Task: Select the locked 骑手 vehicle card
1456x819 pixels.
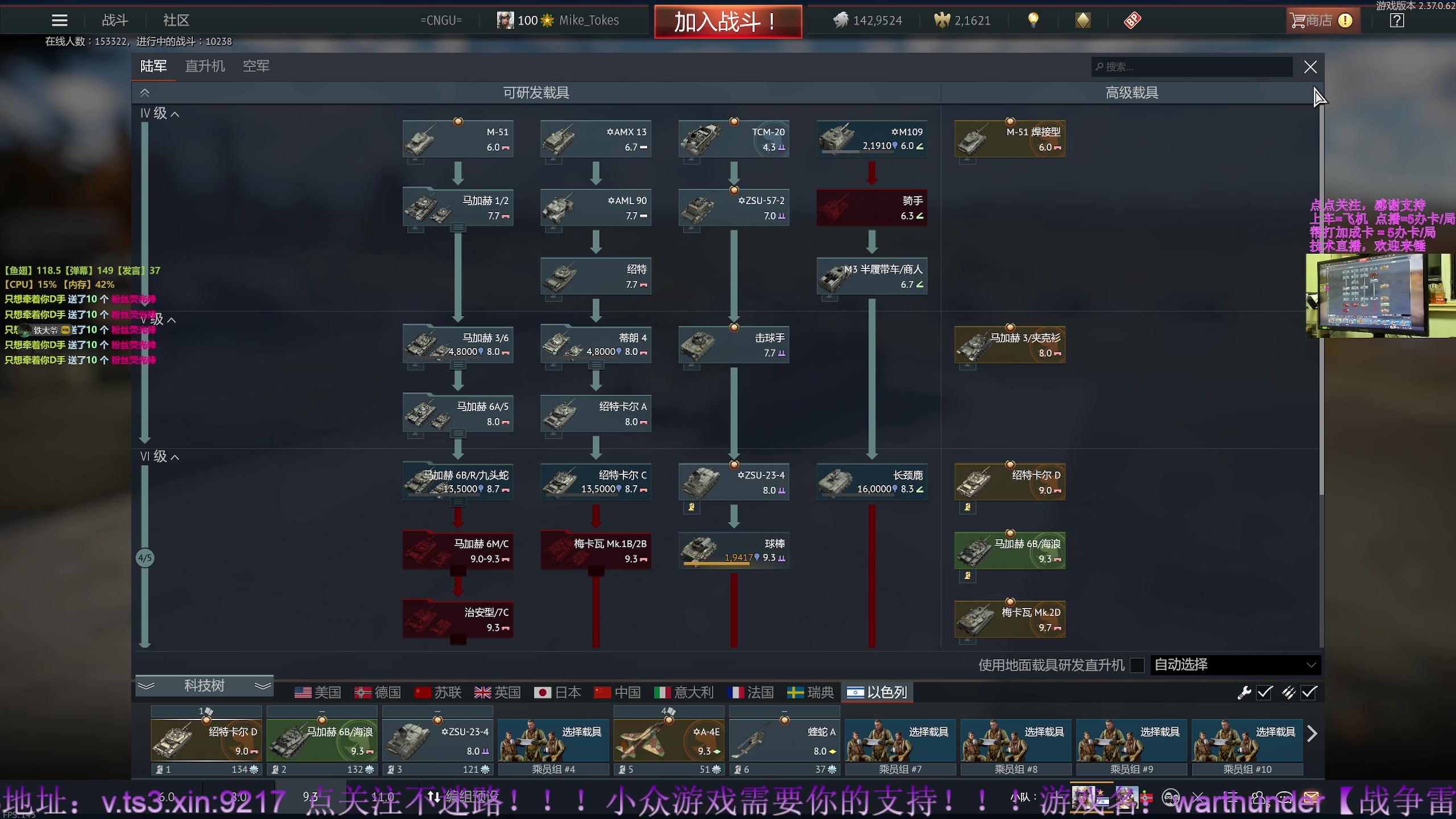Action: coord(872,208)
